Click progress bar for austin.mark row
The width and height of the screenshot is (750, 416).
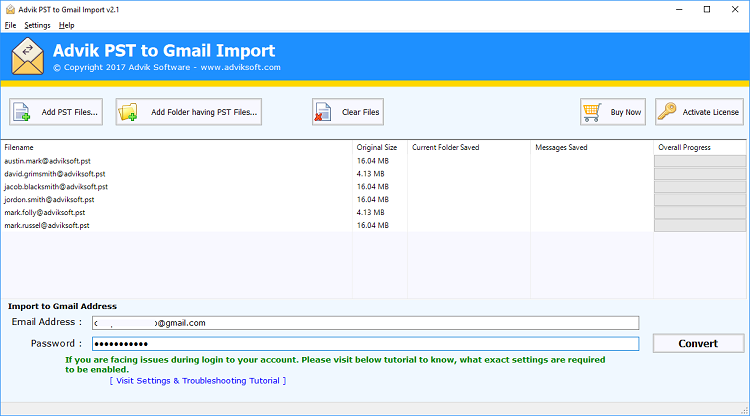coord(700,161)
